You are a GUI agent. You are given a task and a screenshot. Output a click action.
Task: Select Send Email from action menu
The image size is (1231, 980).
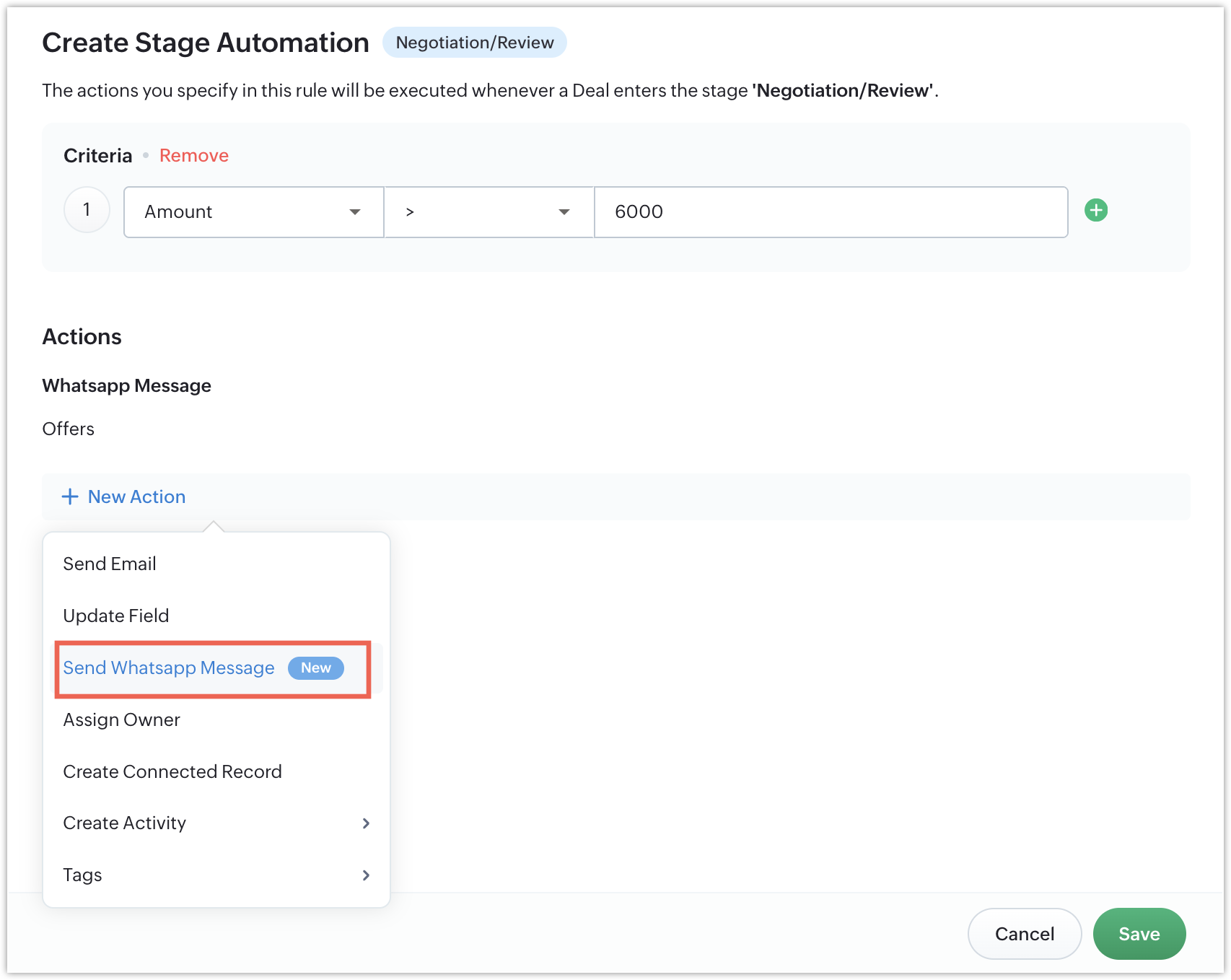click(110, 564)
